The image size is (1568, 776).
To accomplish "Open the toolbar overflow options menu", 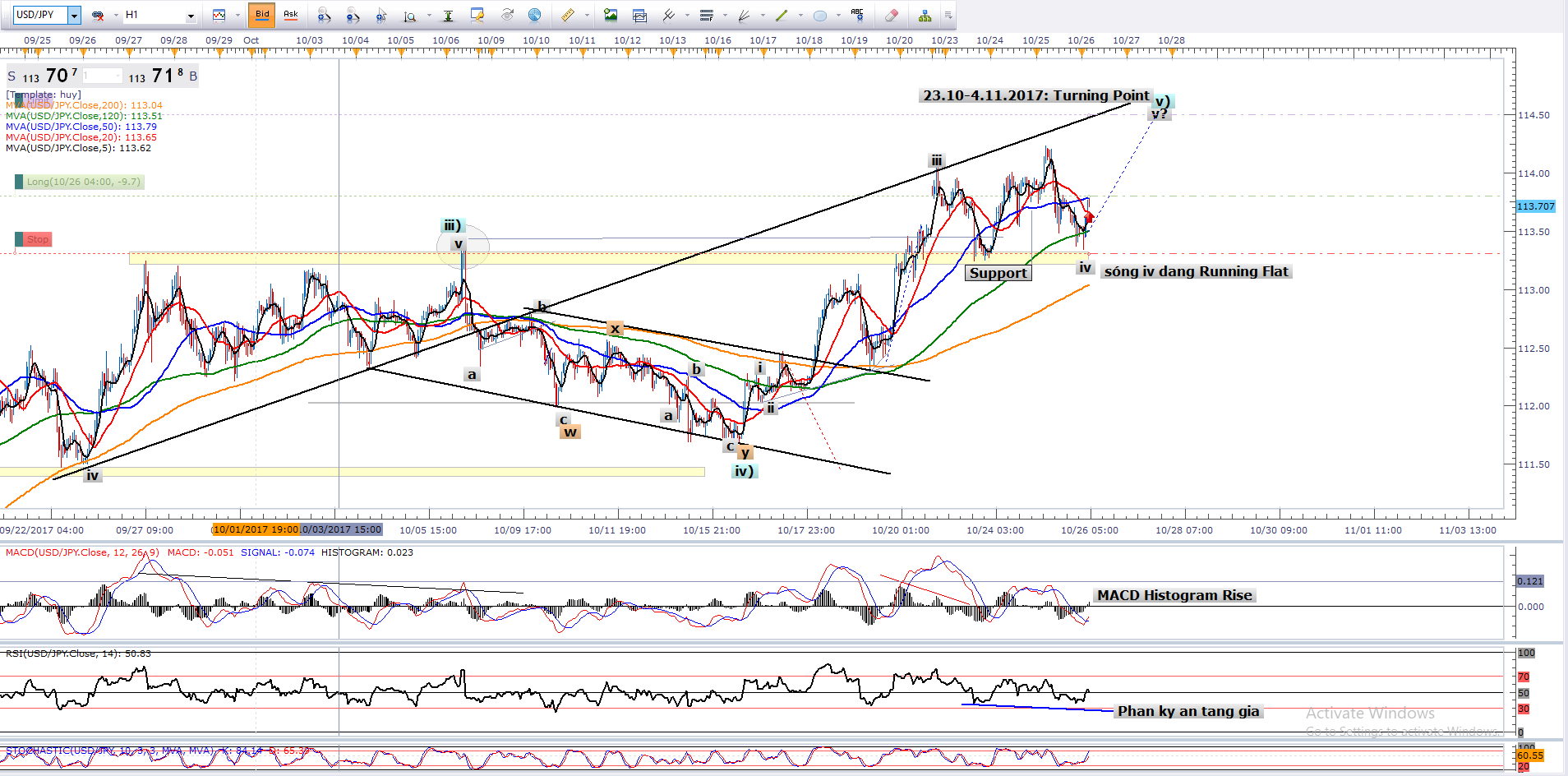I will tap(948, 15).
